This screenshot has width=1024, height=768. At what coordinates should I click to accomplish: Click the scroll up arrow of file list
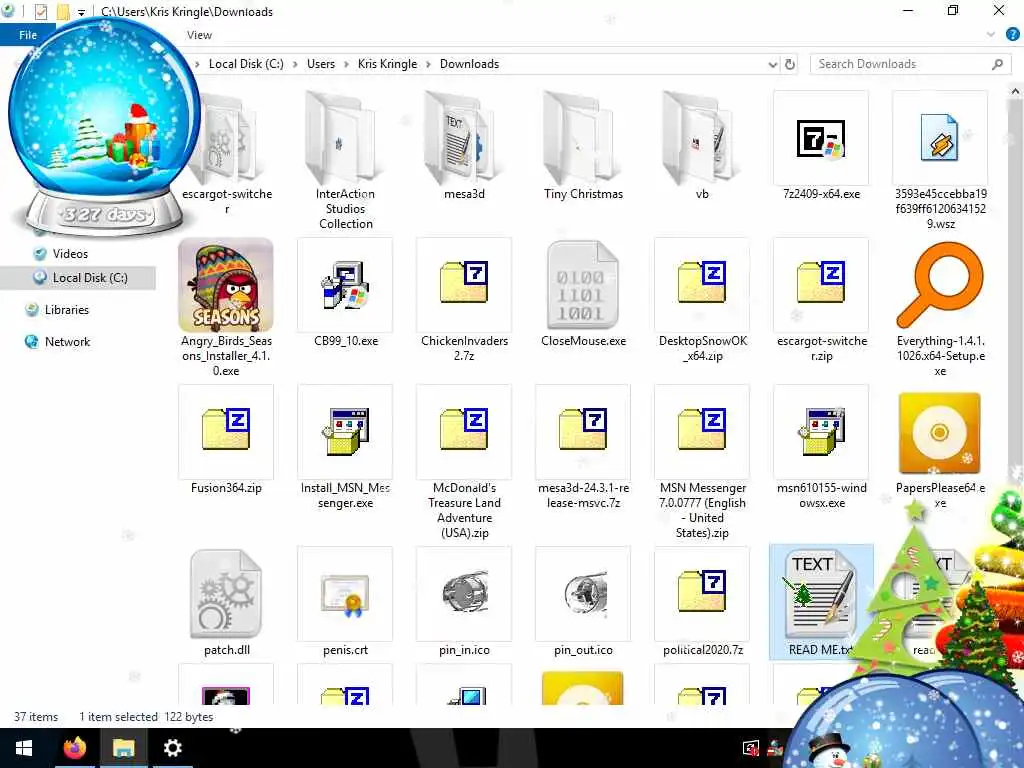pos(1016,93)
